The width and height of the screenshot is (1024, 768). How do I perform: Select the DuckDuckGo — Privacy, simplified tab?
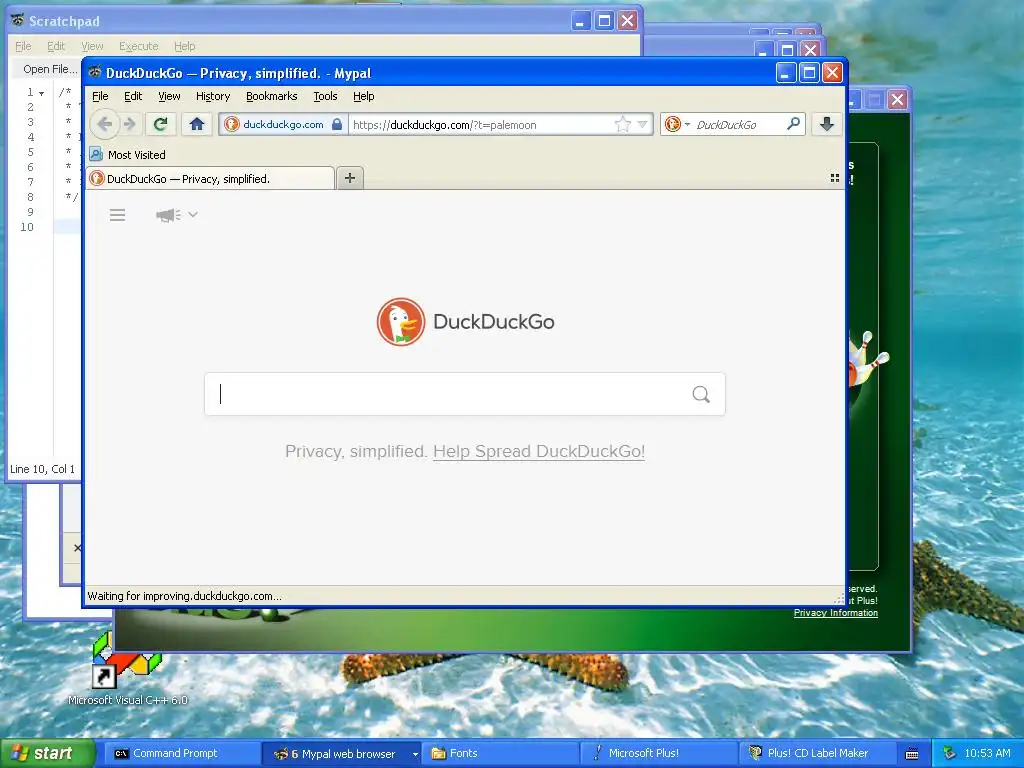(x=210, y=178)
